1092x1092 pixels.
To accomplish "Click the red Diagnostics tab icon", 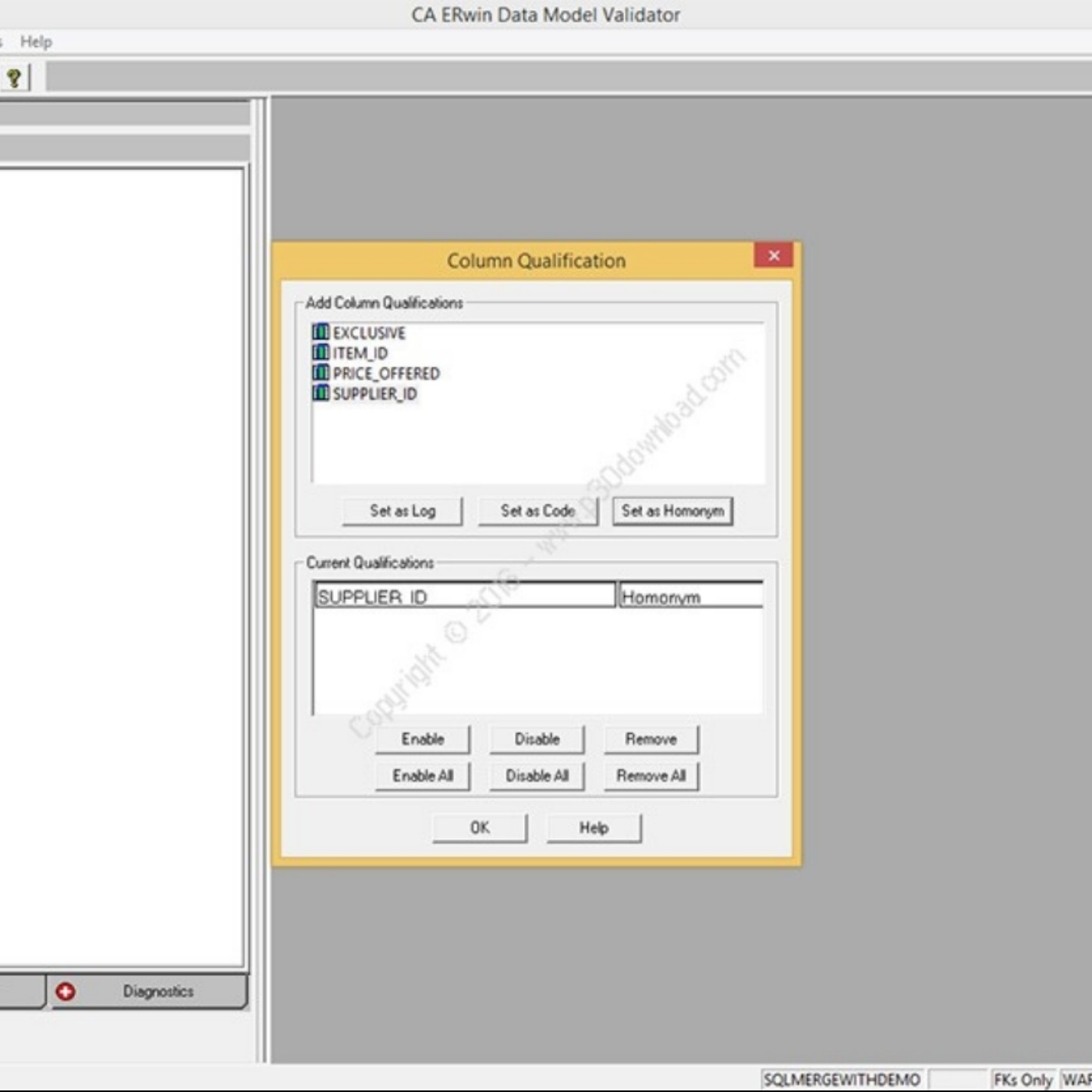I will 66,991.
